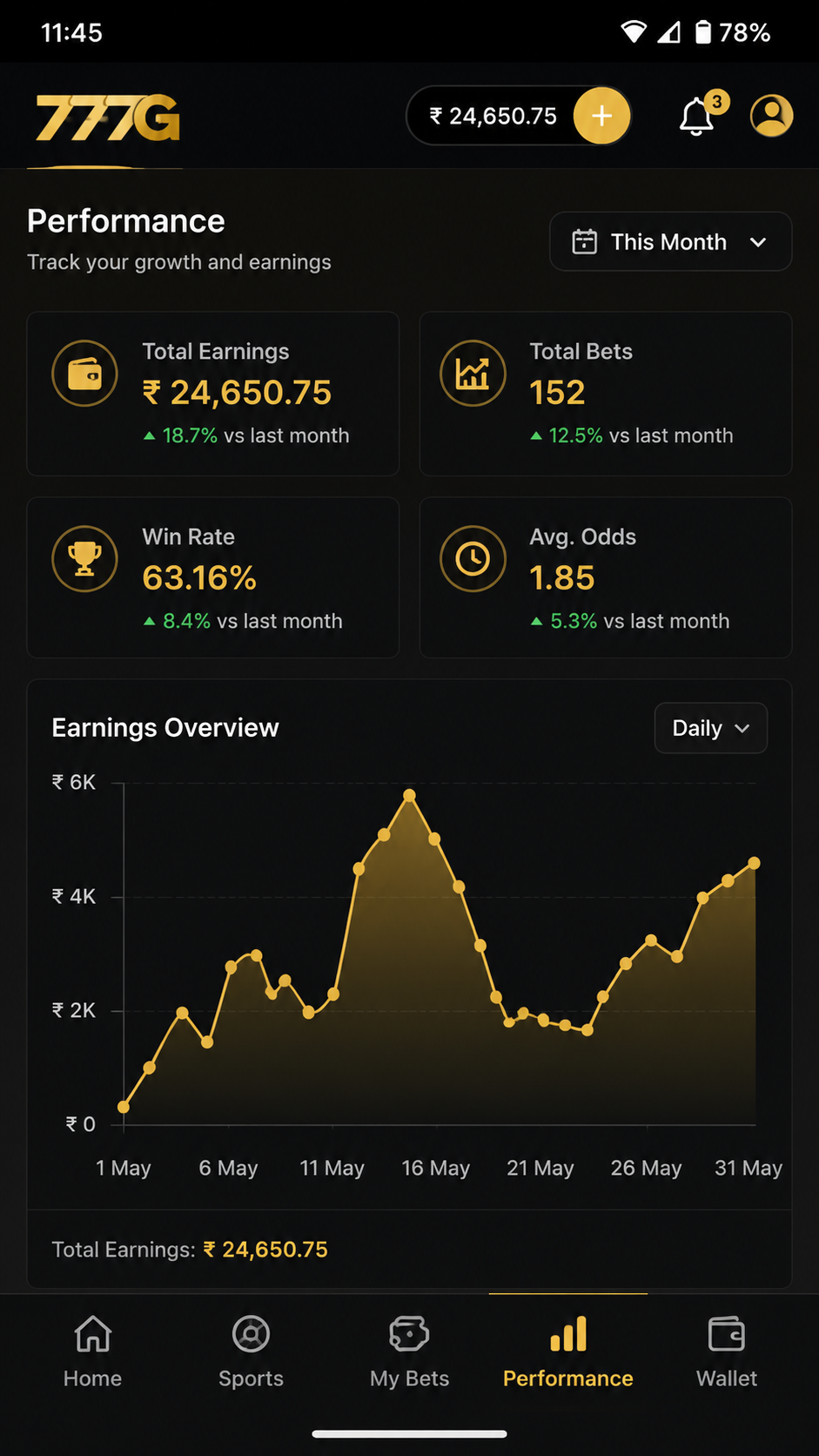Tap the clock icon in Avg. Odds card
819x1456 pixels.
point(473,559)
